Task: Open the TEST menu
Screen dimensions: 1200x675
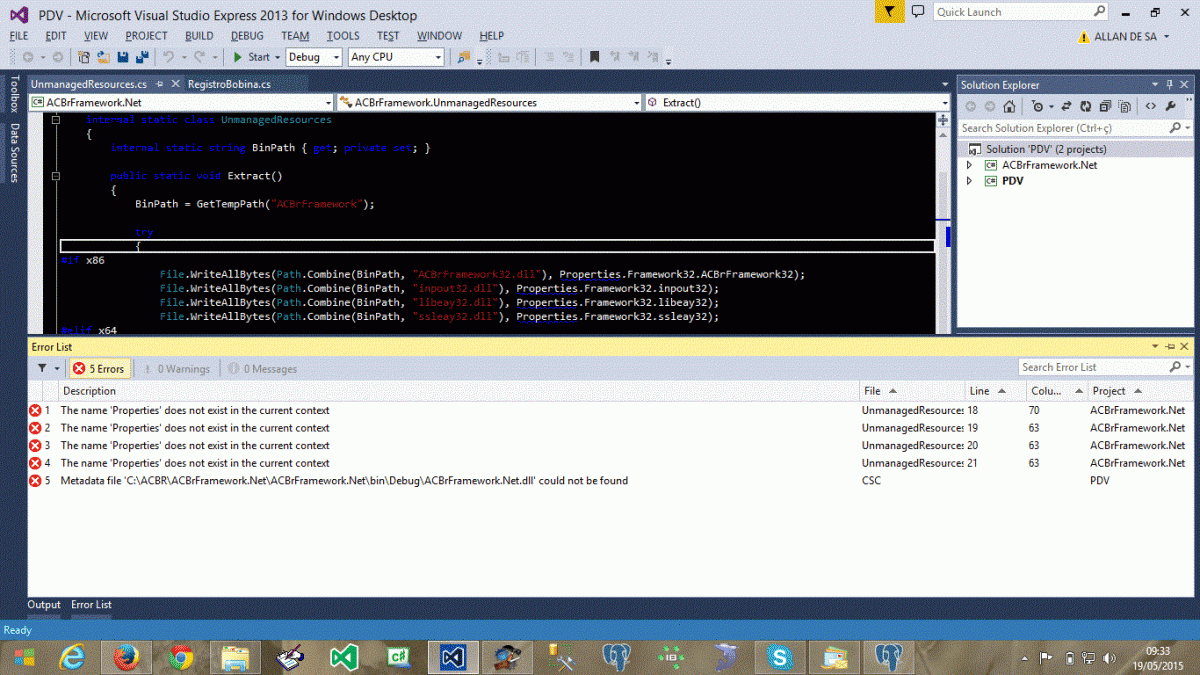Action: click(x=388, y=36)
